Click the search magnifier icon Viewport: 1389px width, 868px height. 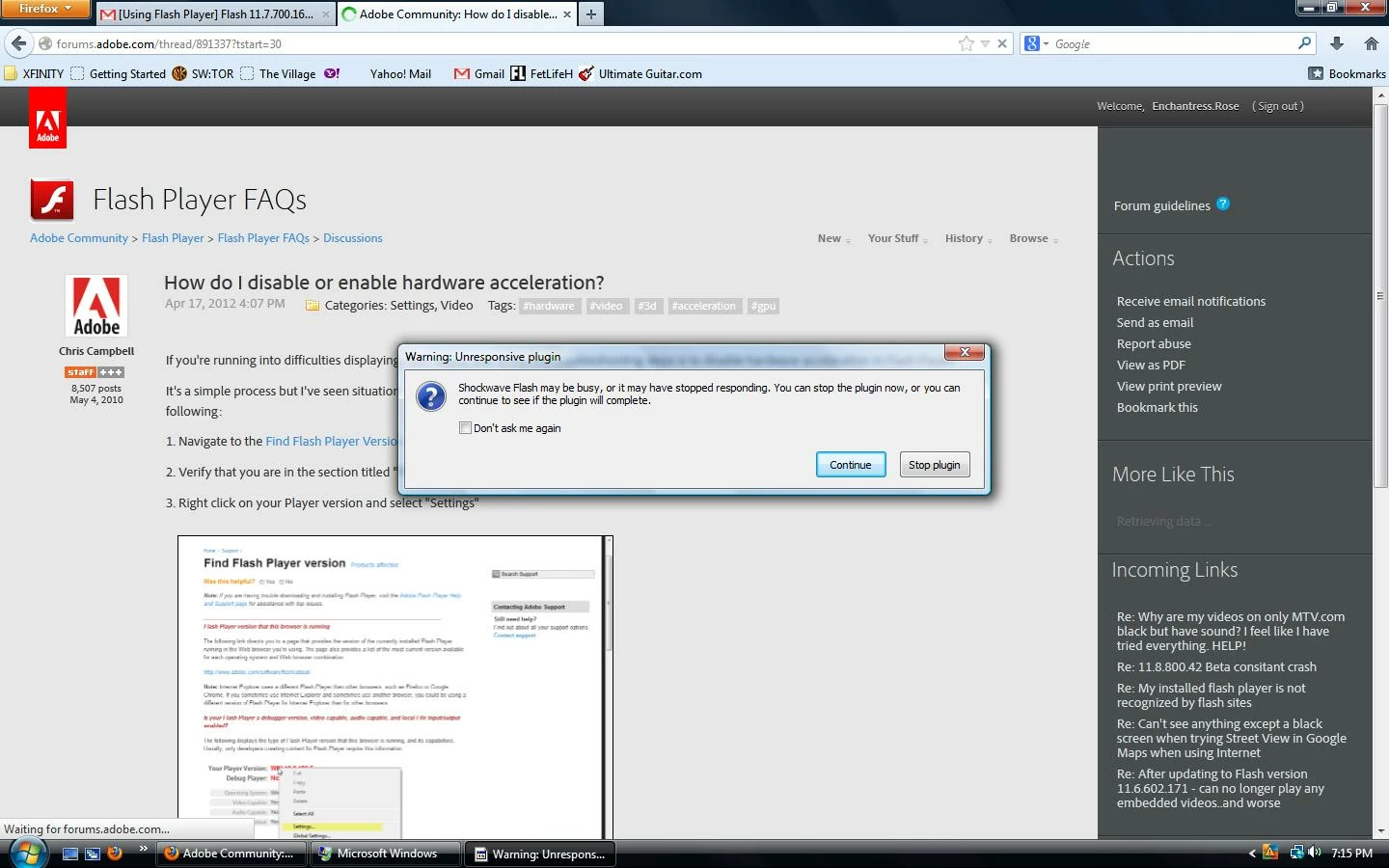[1305, 43]
